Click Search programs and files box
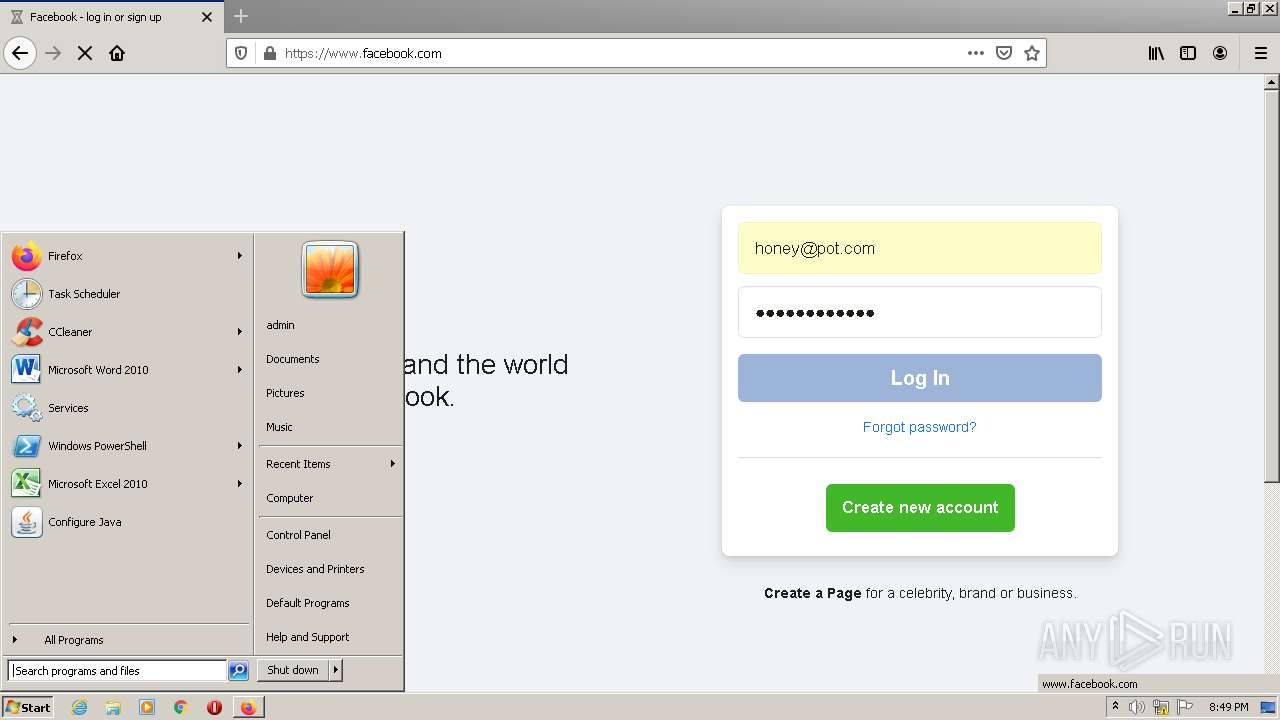This screenshot has height=720, width=1280. (x=117, y=671)
